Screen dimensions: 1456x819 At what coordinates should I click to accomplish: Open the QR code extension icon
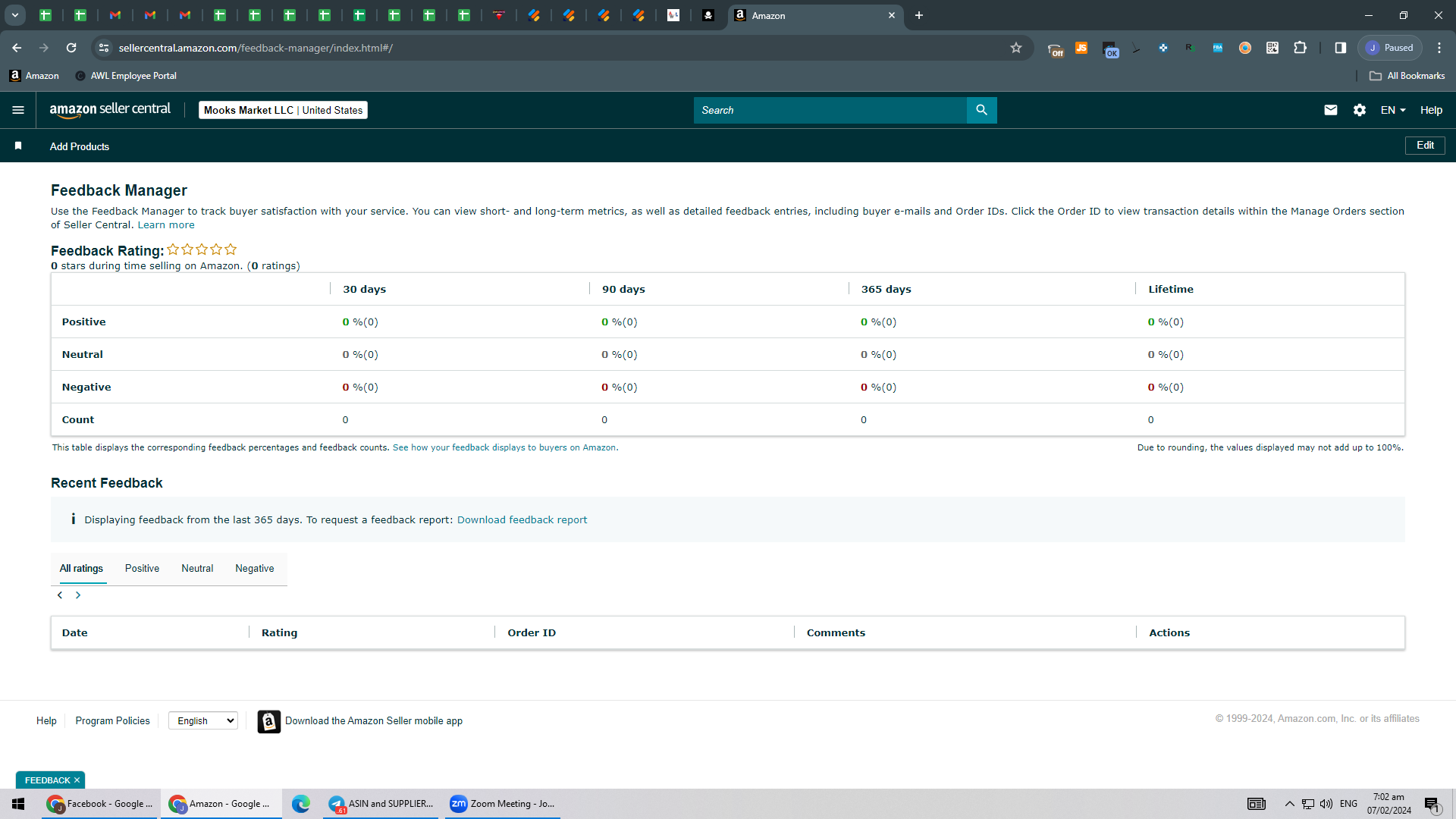(x=1272, y=48)
